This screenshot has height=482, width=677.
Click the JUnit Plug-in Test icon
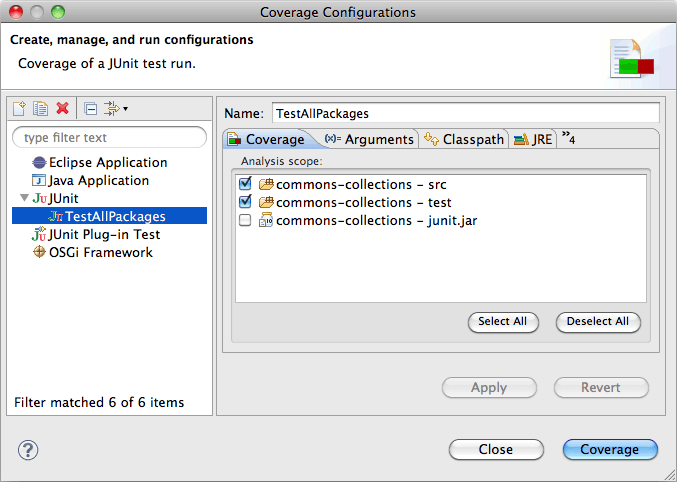39,234
